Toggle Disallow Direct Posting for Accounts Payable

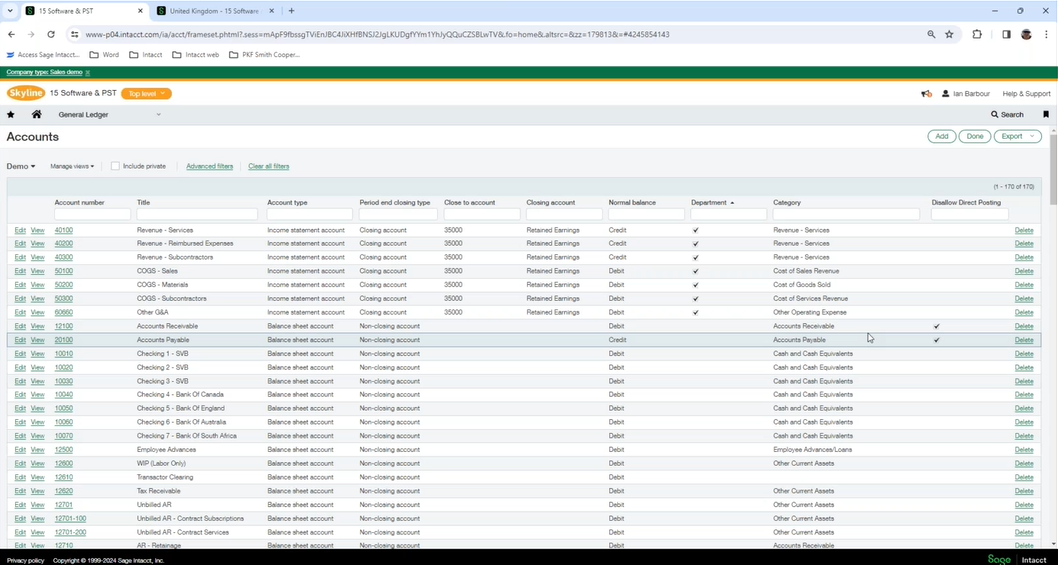pos(936,340)
